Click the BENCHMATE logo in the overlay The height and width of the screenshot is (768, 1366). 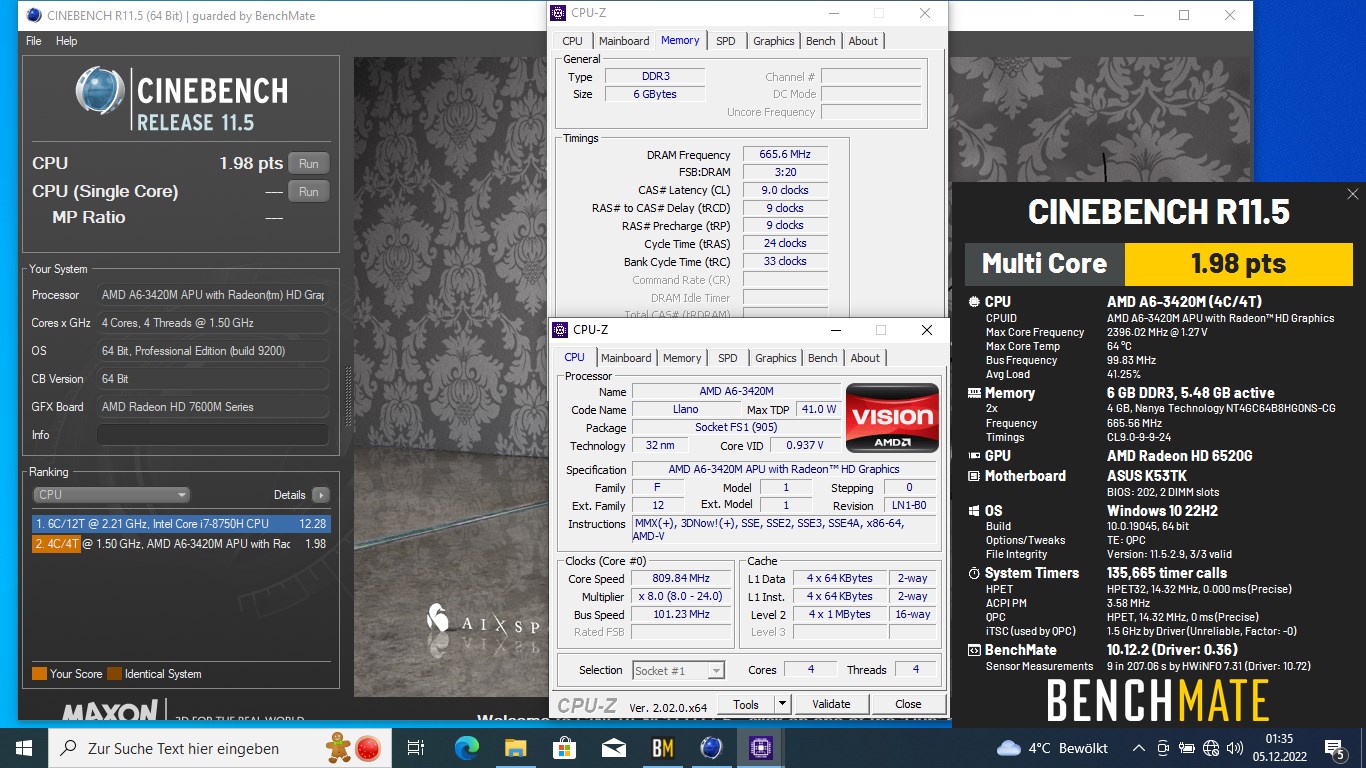(1158, 700)
